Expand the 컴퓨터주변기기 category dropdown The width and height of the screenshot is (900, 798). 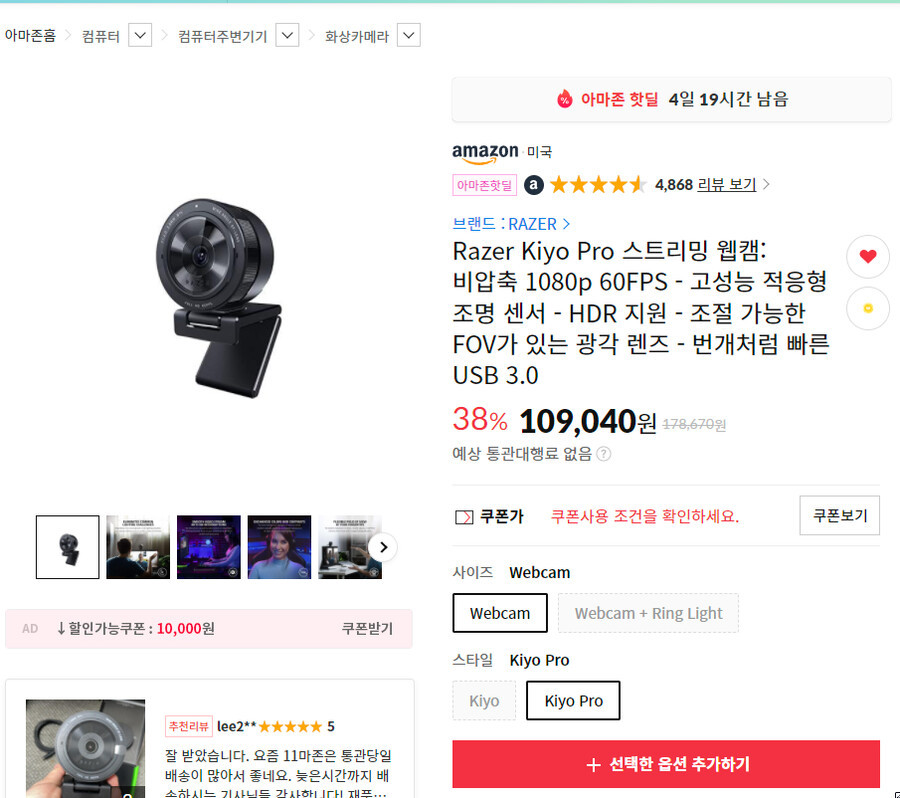click(x=287, y=36)
